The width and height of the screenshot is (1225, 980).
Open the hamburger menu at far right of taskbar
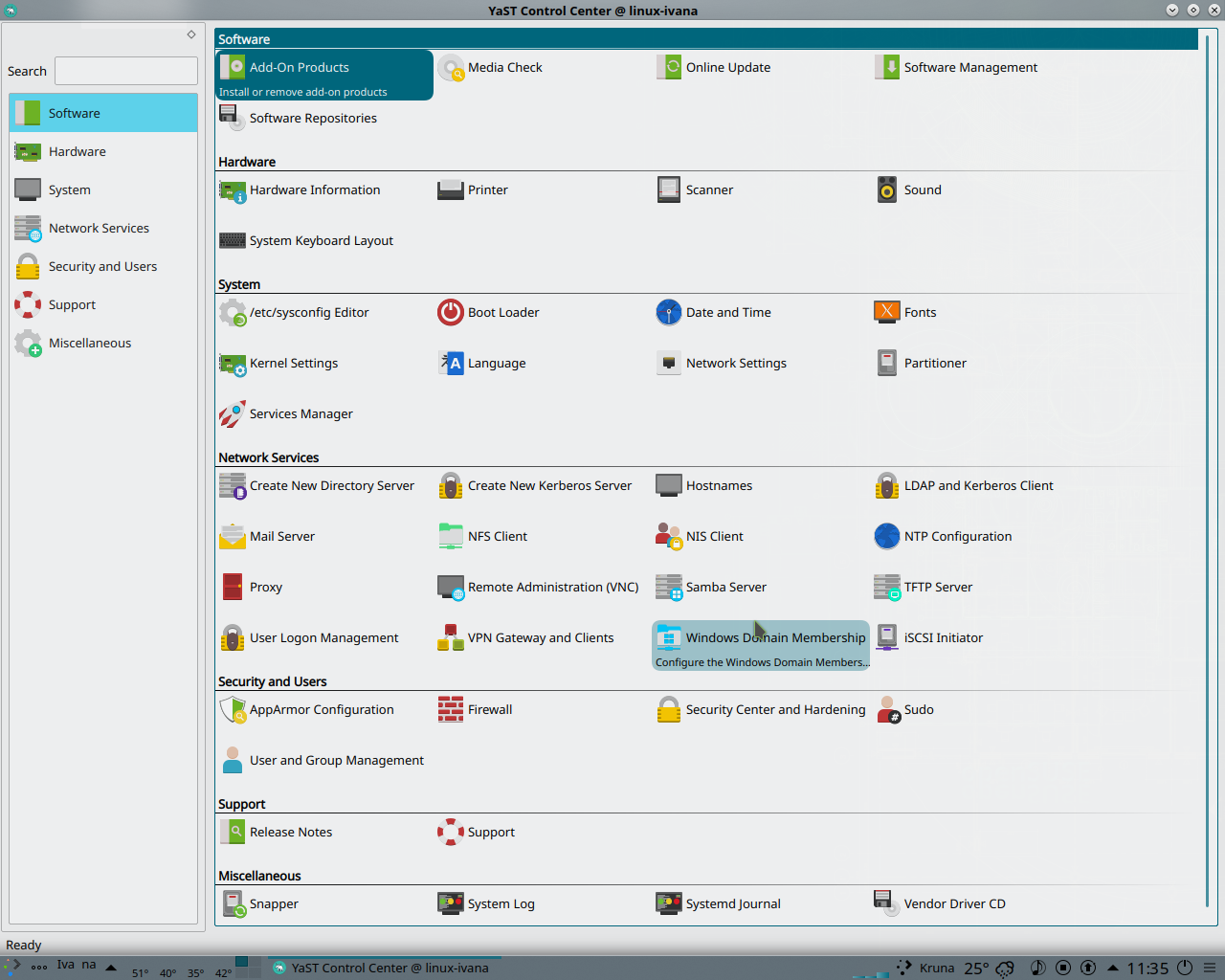pyautogui.click(x=1210, y=968)
